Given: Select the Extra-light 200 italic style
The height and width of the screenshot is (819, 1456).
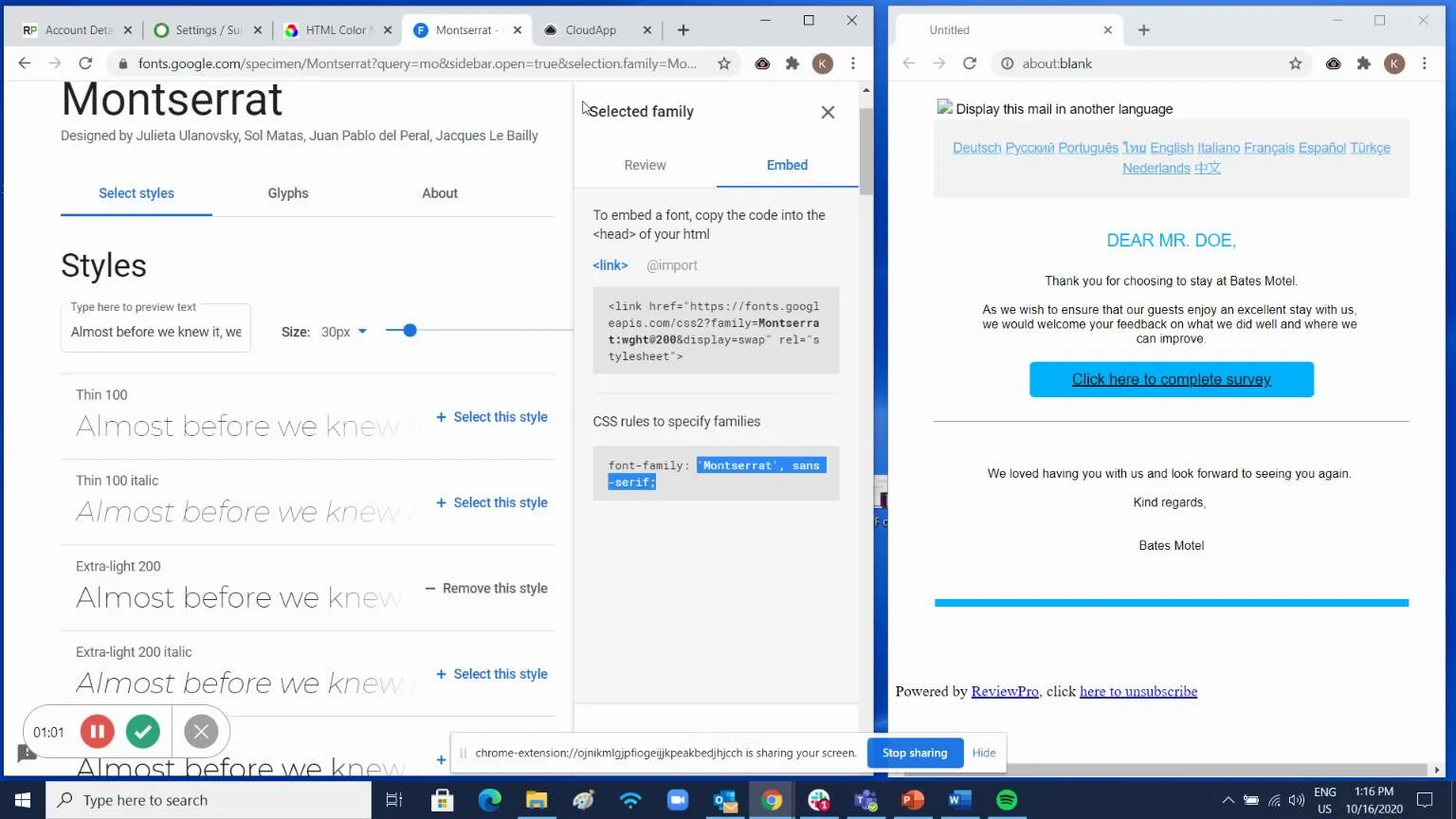Looking at the screenshot, I should (x=492, y=674).
